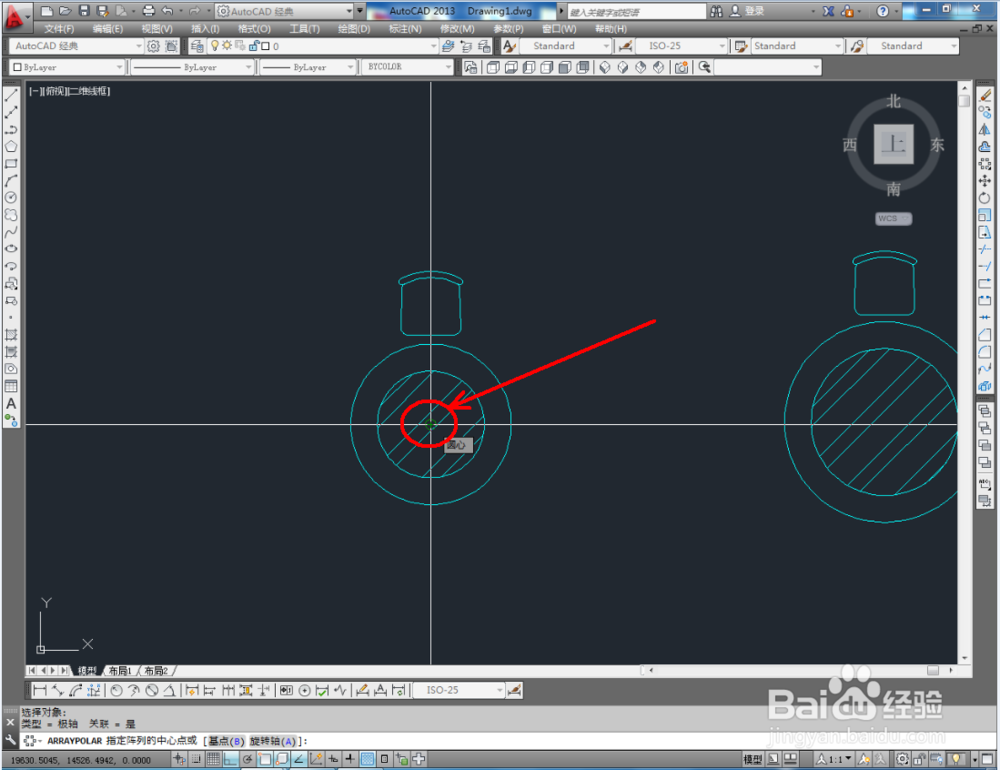Choose the 旋转轴(A) command option
1000x770 pixels.
pos(273,741)
